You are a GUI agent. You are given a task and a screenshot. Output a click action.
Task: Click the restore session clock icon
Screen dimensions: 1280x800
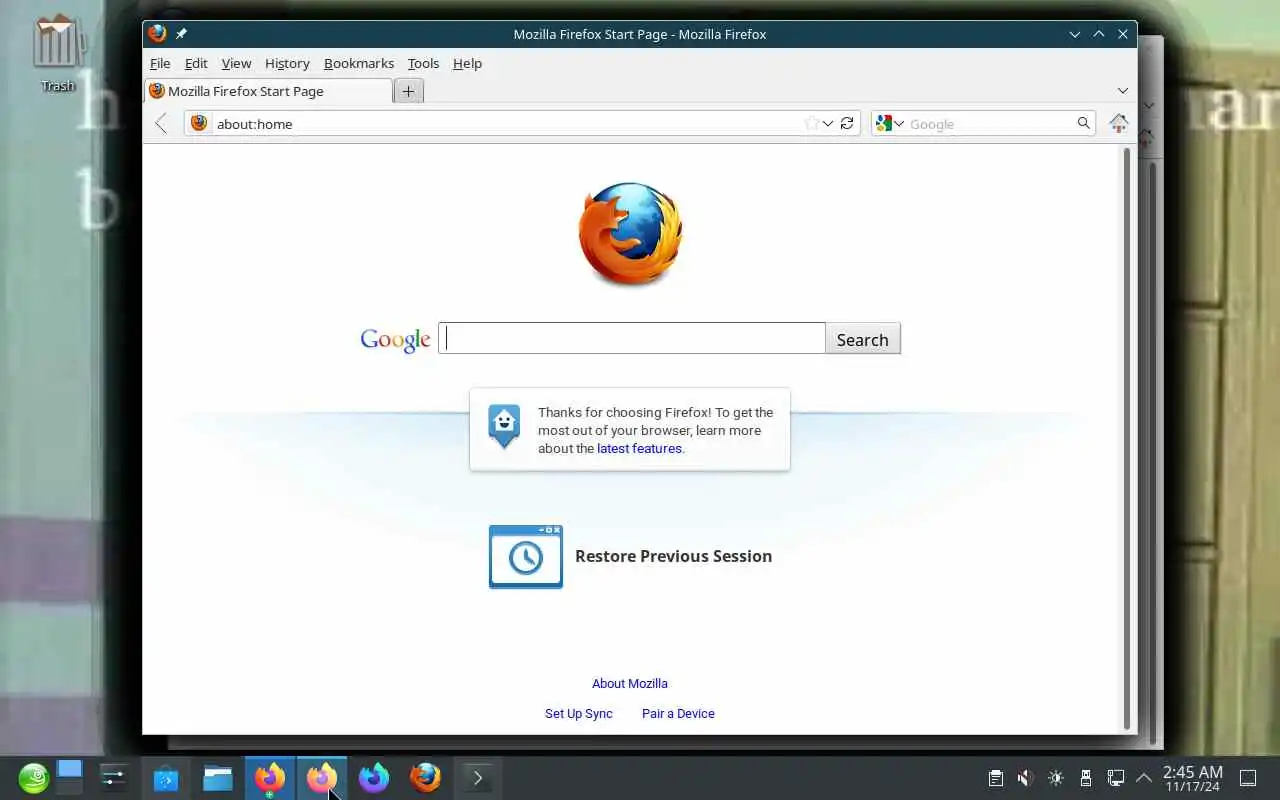pyautogui.click(x=526, y=557)
